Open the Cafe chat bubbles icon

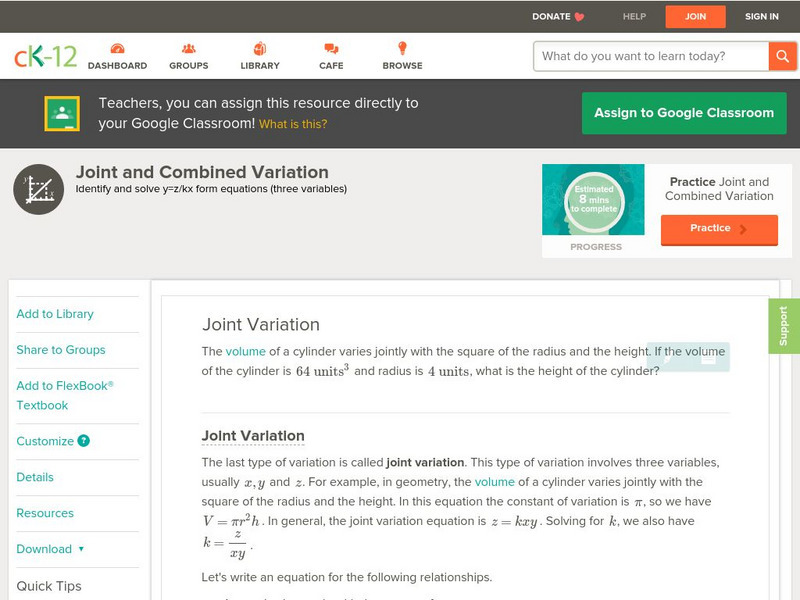(331, 49)
